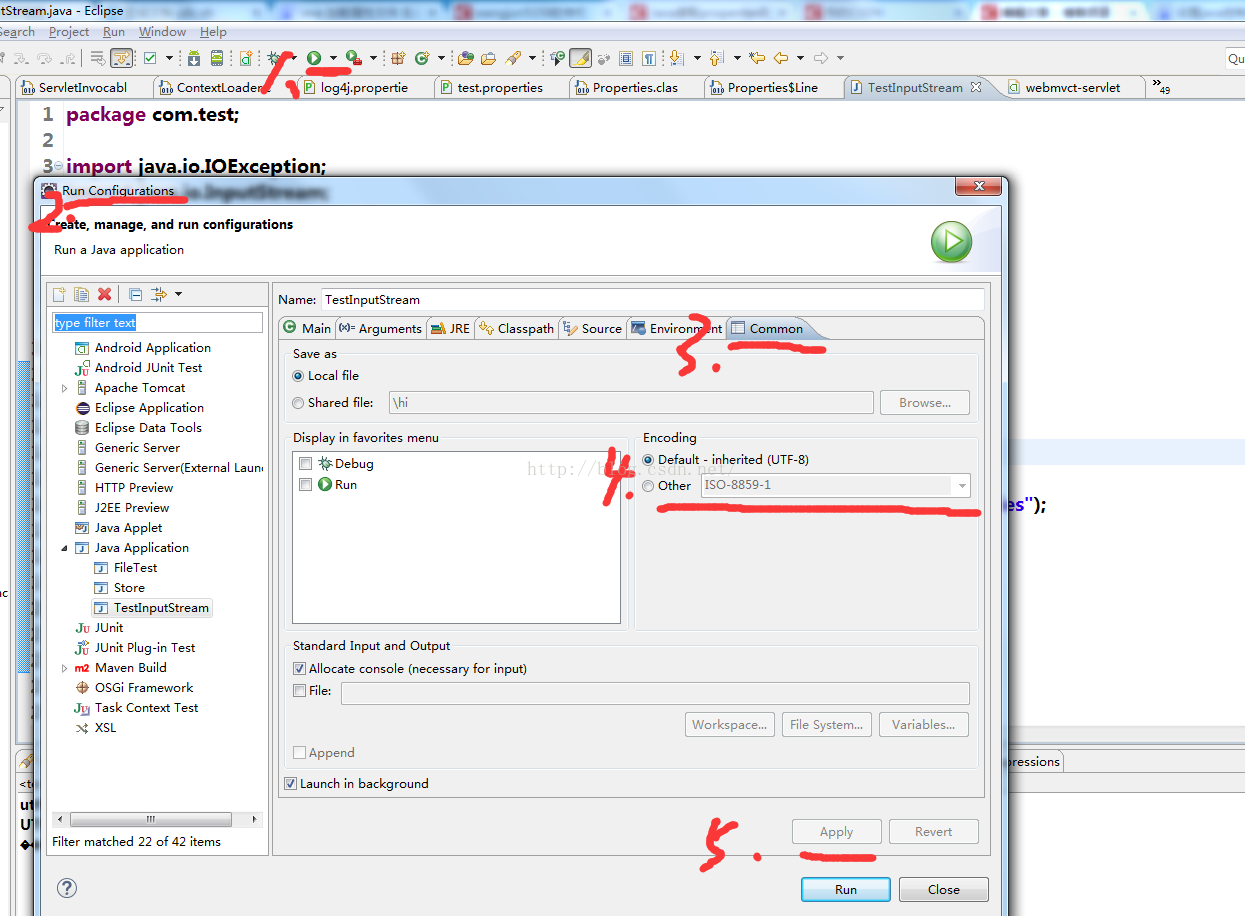Viewport: 1245px width, 916px height.
Task: Click the green Run toolbar icon in Eclipse
Action: (x=314, y=58)
